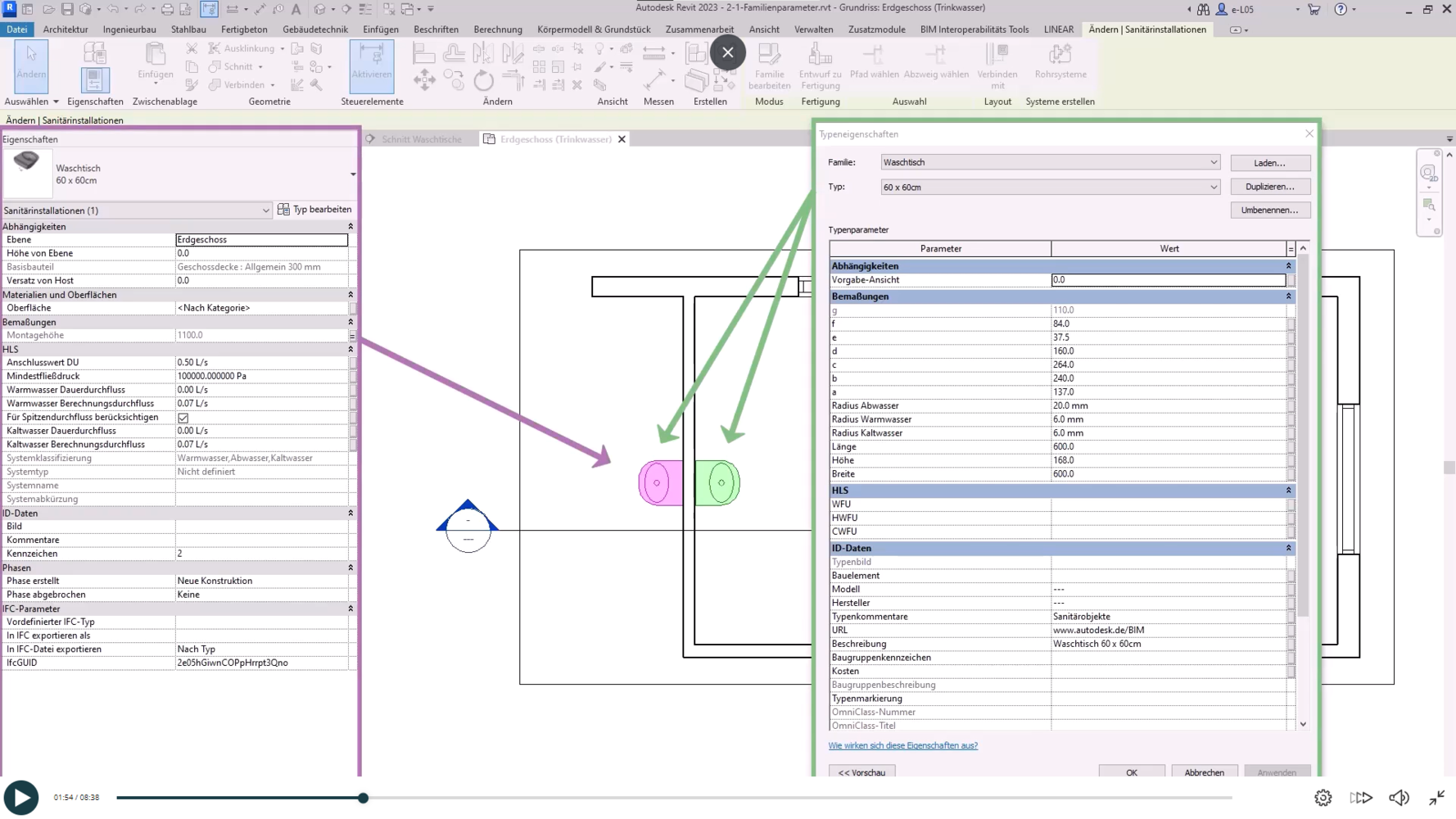Viewport: 1456px width, 819px height.
Task: Select the Rohrsysteme tool in the ribbon
Action: point(1060,61)
